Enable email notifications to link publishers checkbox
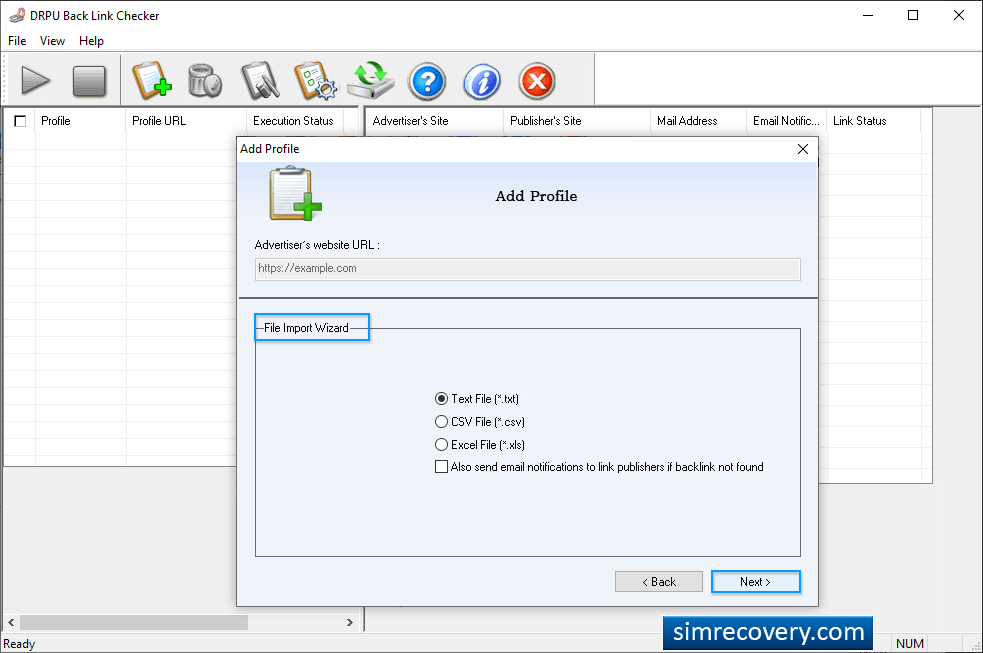The image size is (983, 653). (x=441, y=467)
